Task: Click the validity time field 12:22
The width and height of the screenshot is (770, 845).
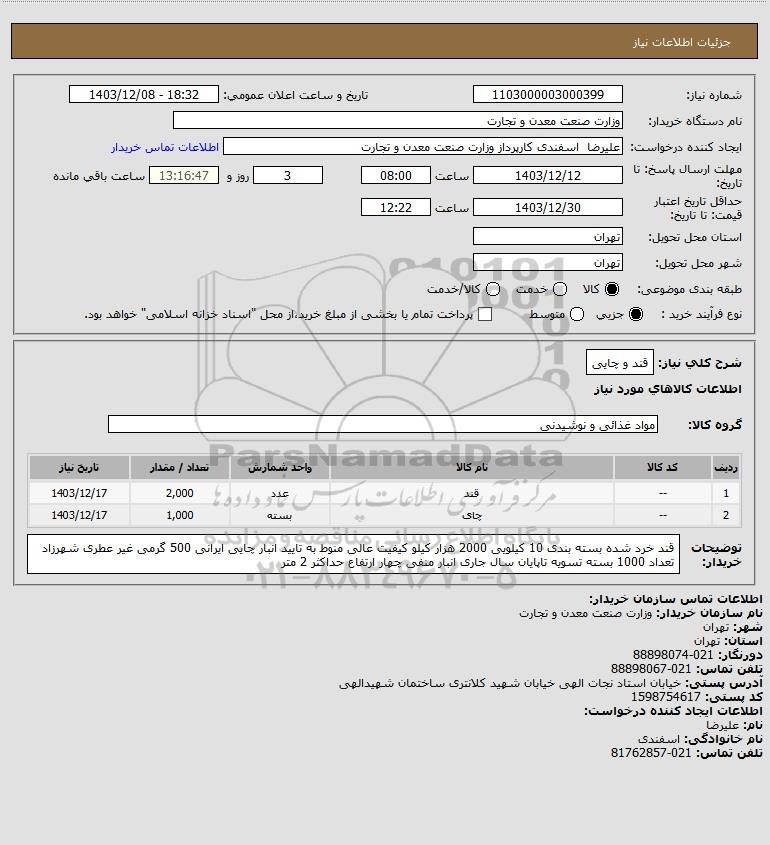Action: 396,207
